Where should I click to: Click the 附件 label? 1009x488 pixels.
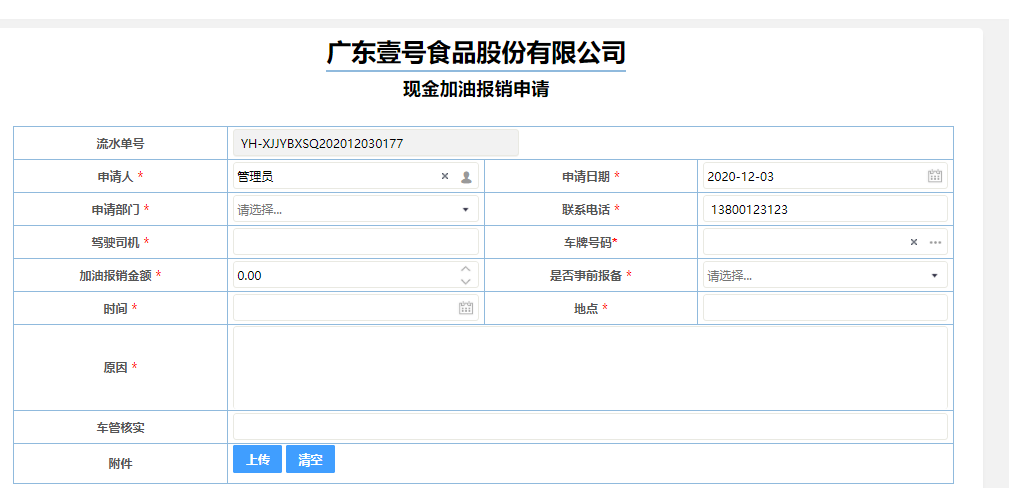(120, 464)
